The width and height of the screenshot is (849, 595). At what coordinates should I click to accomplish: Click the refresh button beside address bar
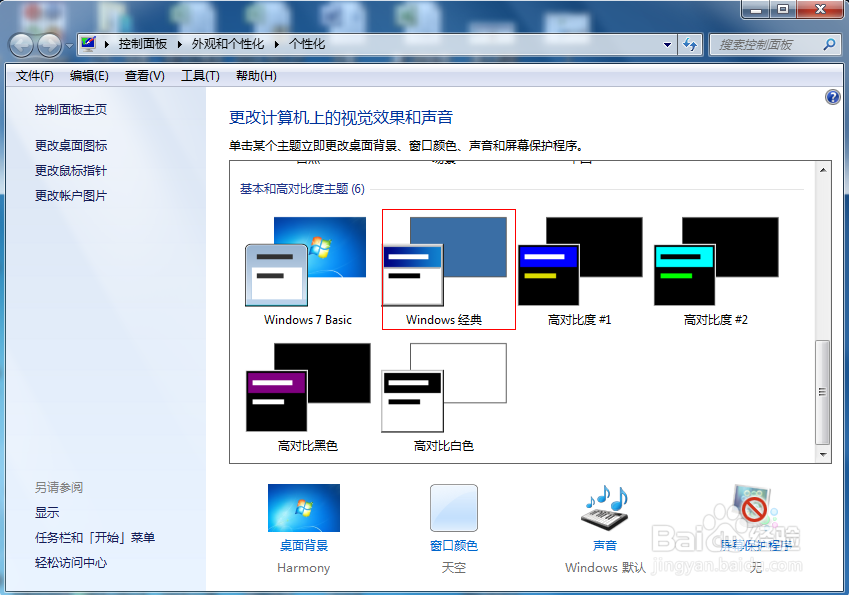coord(690,44)
